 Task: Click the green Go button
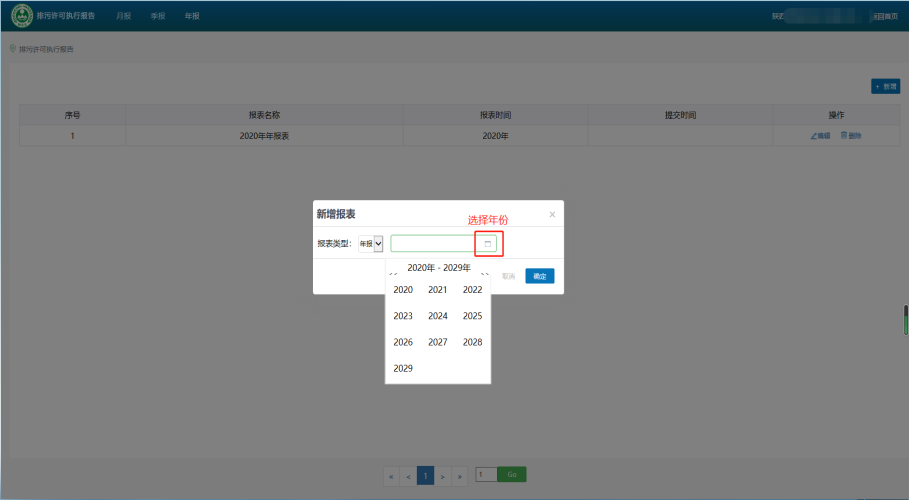(512, 475)
